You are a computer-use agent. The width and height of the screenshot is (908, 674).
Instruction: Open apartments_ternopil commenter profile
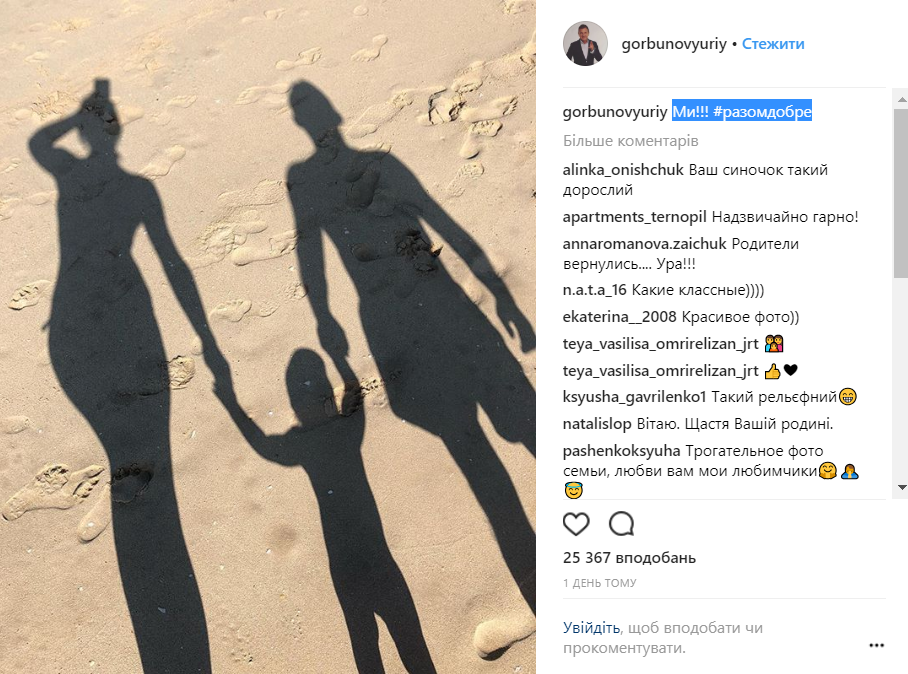coord(635,217)
